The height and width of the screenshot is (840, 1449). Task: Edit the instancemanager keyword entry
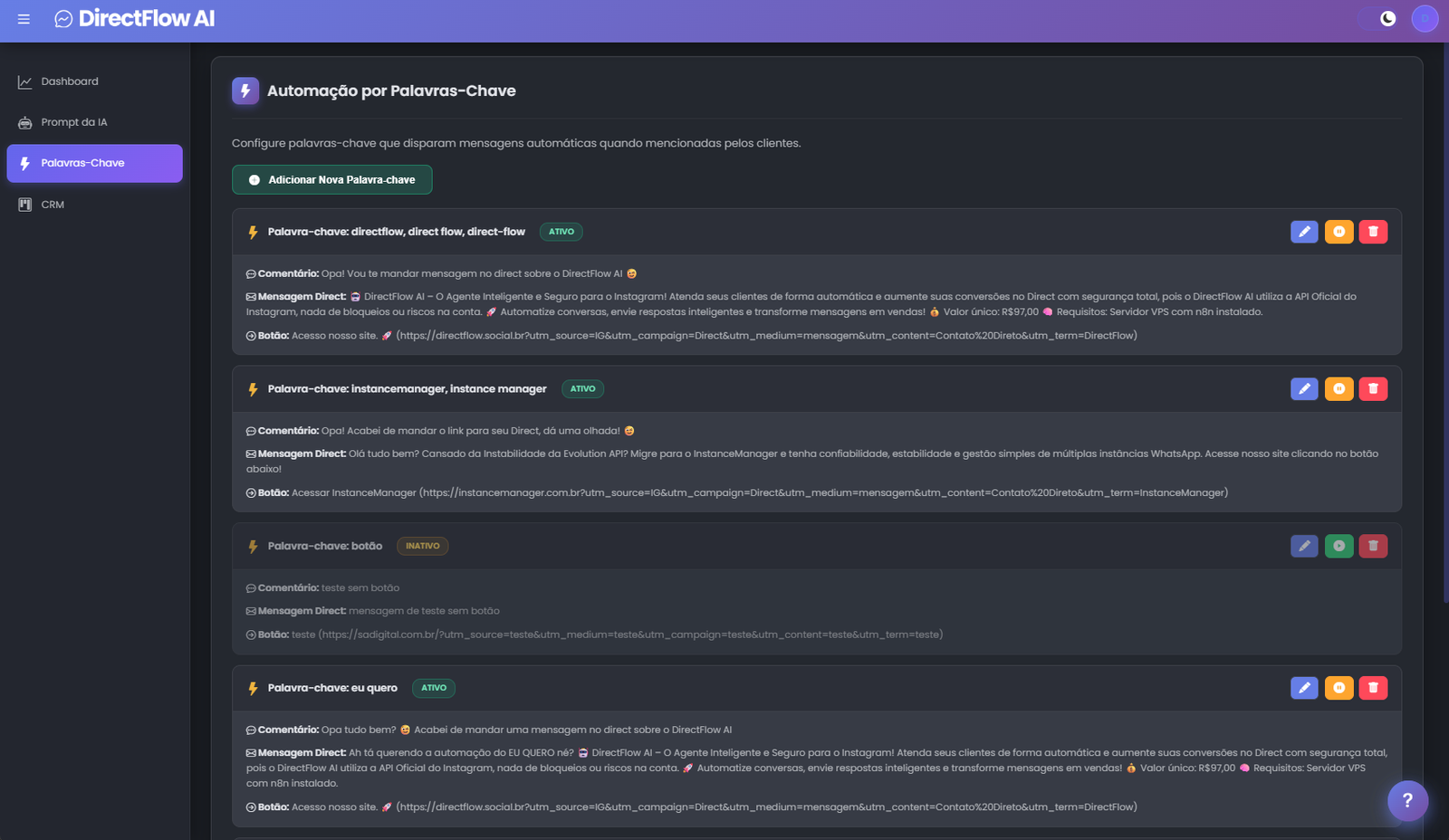[x=1304, y=389]
